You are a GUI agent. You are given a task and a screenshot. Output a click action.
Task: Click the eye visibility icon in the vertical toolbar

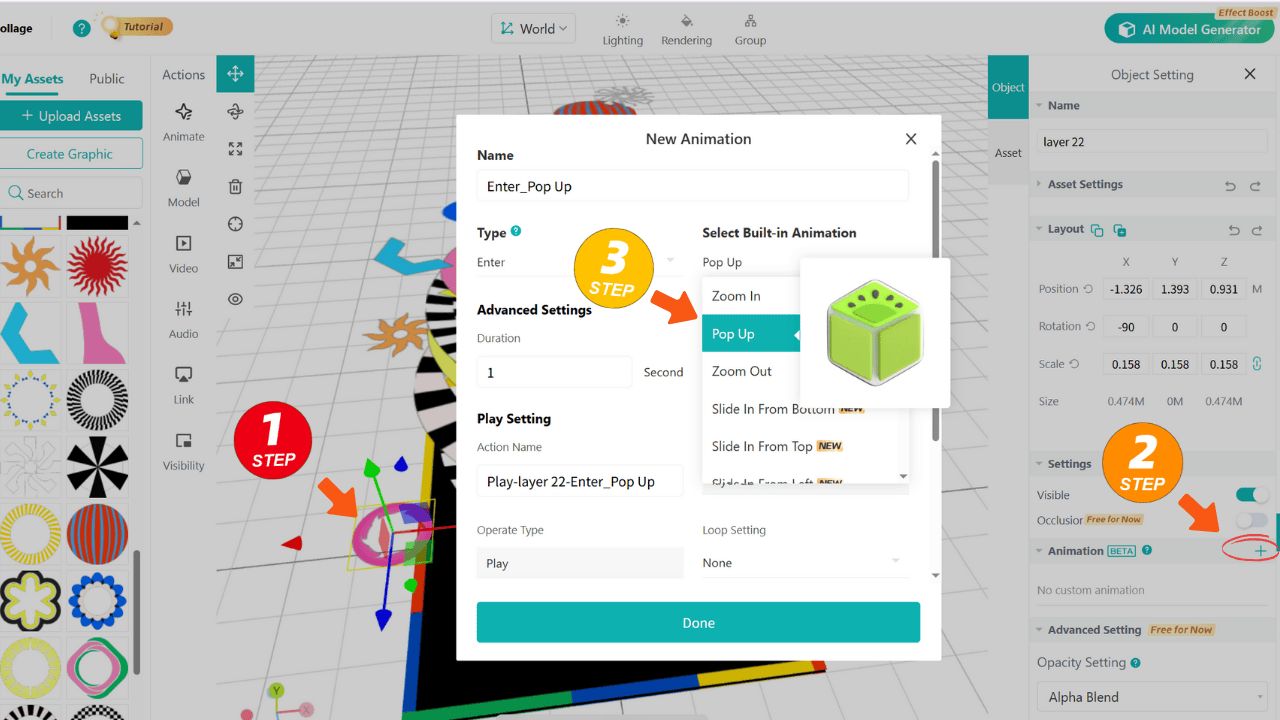point(235,298)
